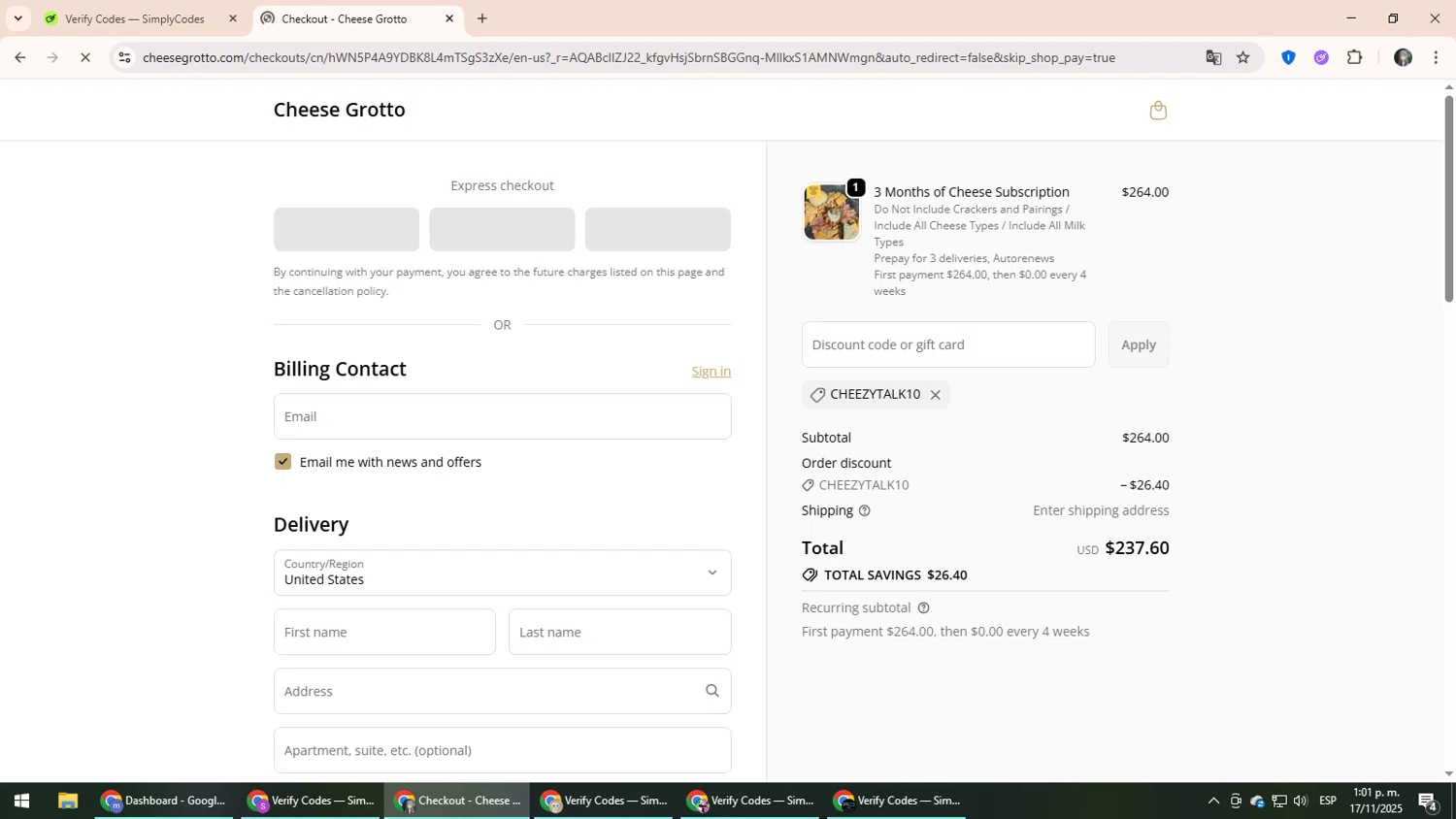Viewport: 1456px width, 819px height.
Task: Switch to Dashboard - Google Chrome taskbar window
Action: [164, 801]
